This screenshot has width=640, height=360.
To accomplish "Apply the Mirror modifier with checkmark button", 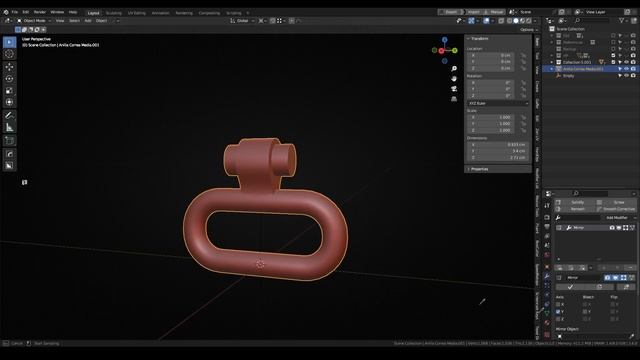I will [x=570, y=287].
